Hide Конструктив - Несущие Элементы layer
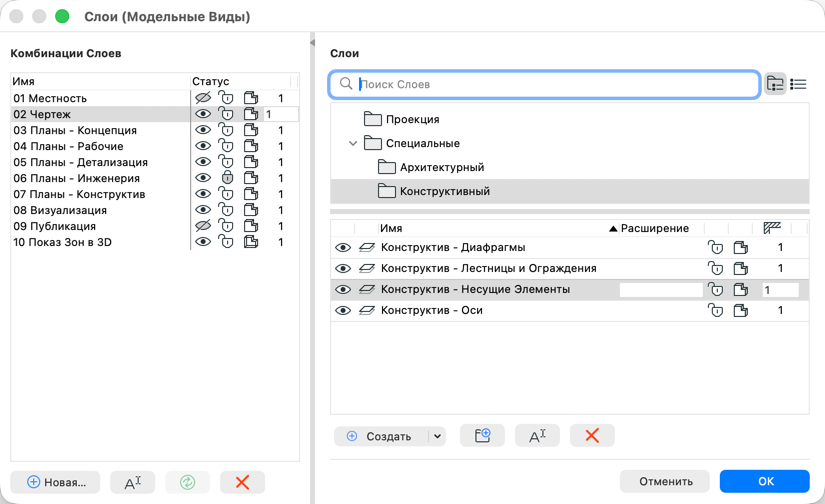The image size is (825, 504). pos(343,289)
